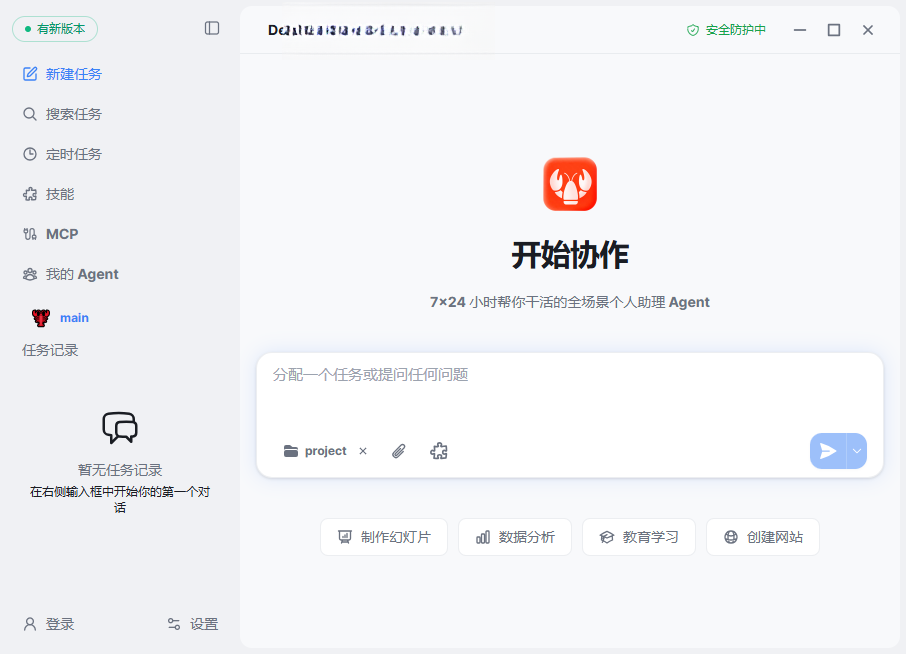Image resolution: width=906 pixels, height=654 pixels.
Task: Click the lobster app logo
Action: click(x=570, y=184)
